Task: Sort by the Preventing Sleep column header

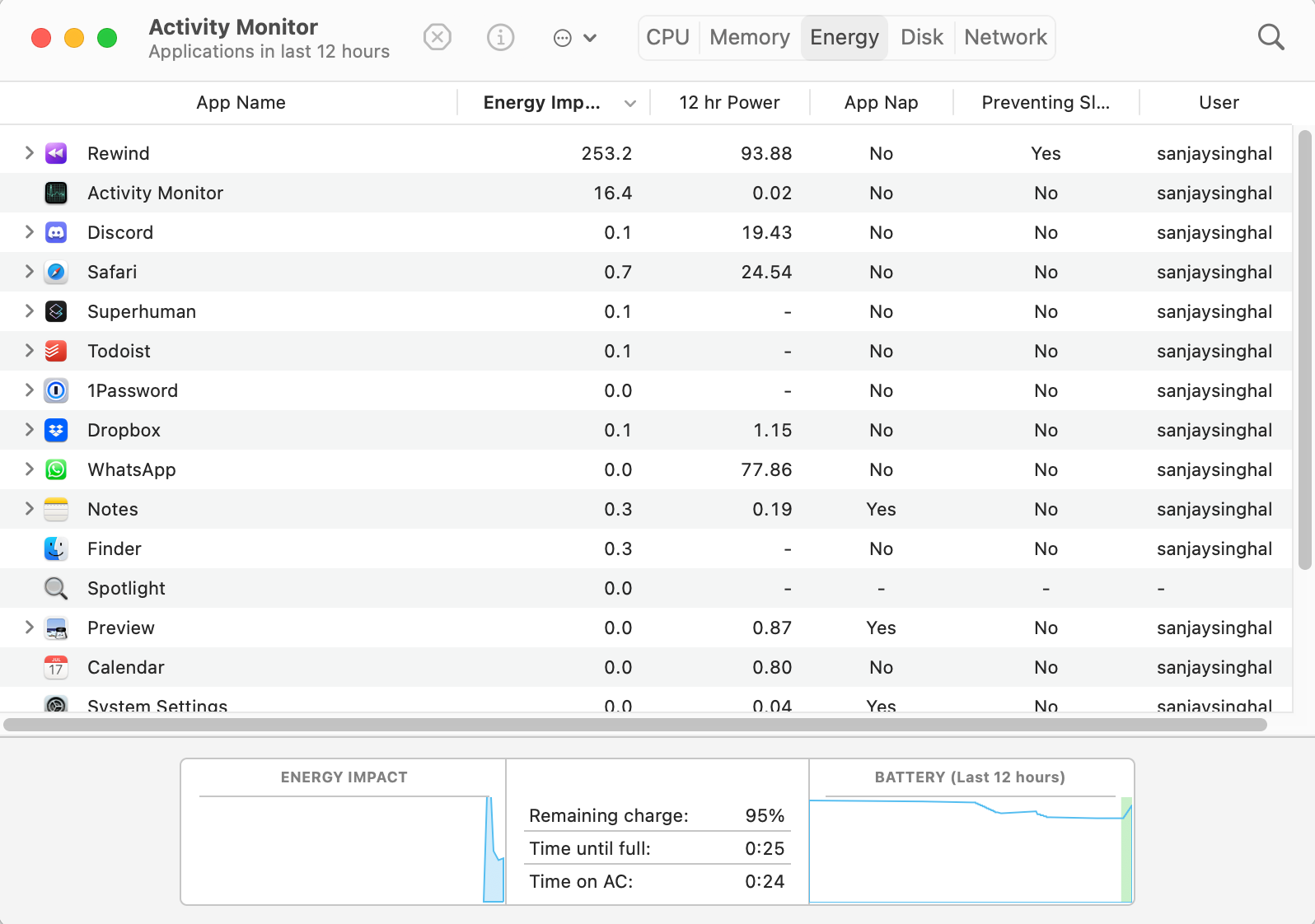Action: pos(1046,103)
